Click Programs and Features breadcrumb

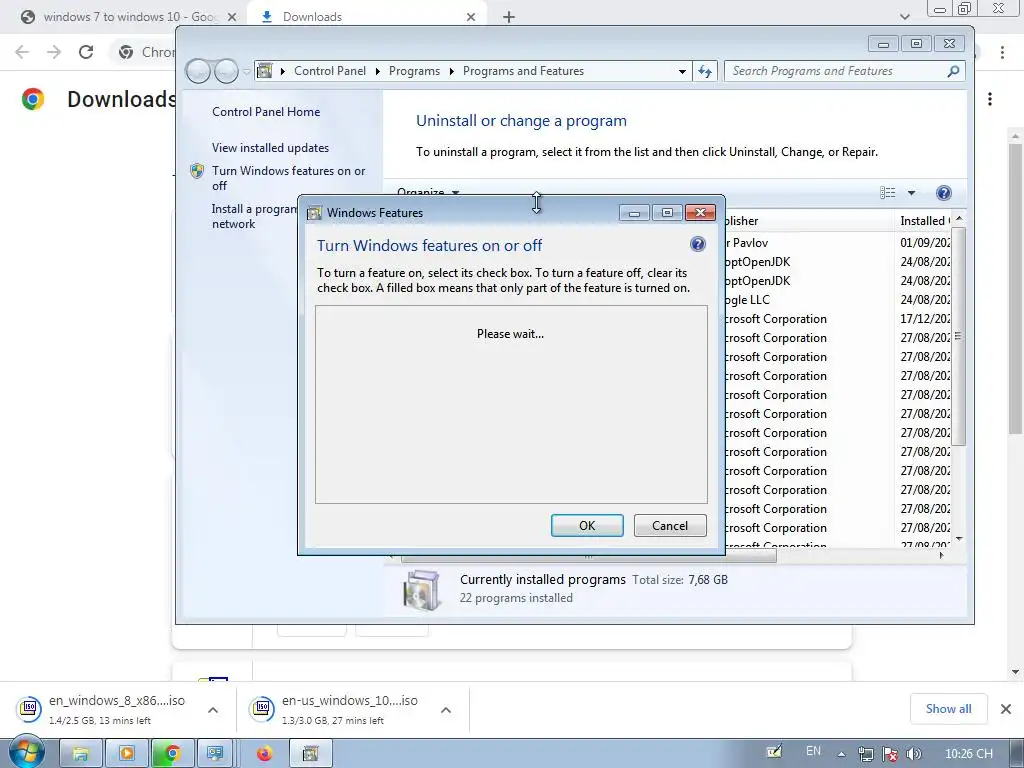pos(523,71)
